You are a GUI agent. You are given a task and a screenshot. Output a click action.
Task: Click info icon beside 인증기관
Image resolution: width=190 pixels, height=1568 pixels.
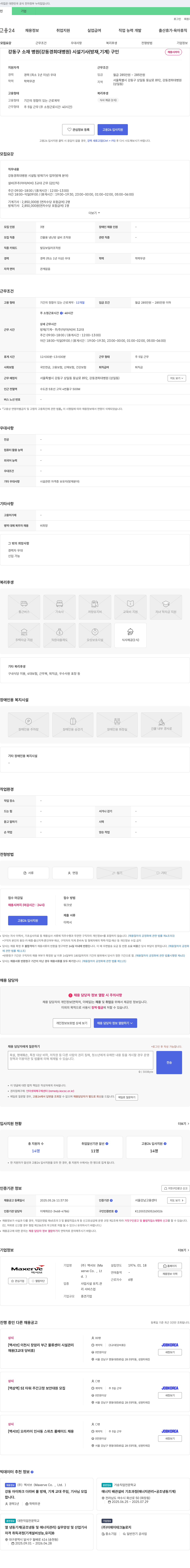point(111,1200)
